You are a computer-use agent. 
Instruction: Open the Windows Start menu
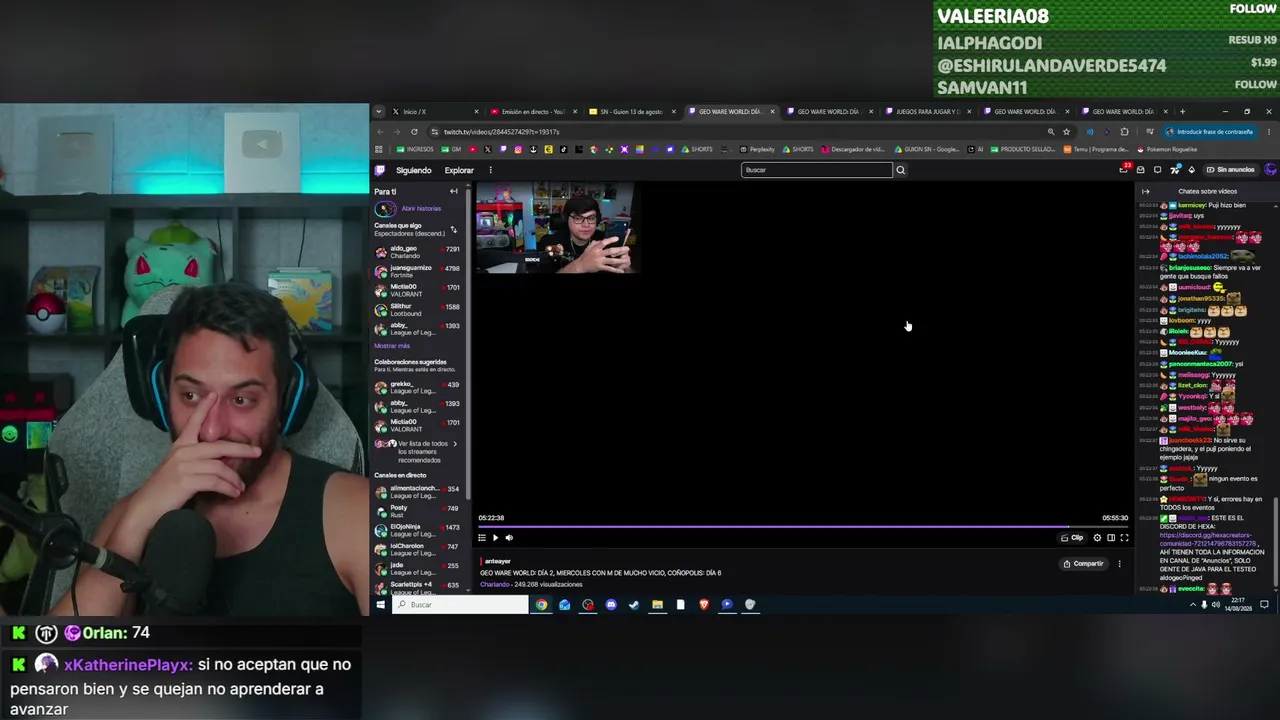tap(380, 605)
